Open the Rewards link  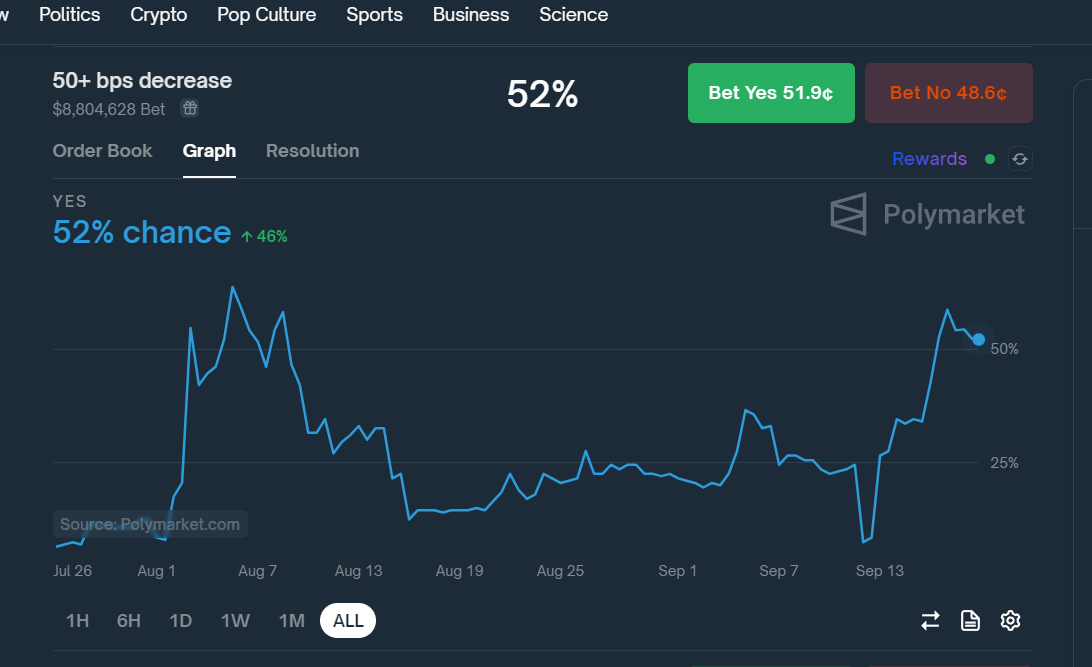point(929,159)
